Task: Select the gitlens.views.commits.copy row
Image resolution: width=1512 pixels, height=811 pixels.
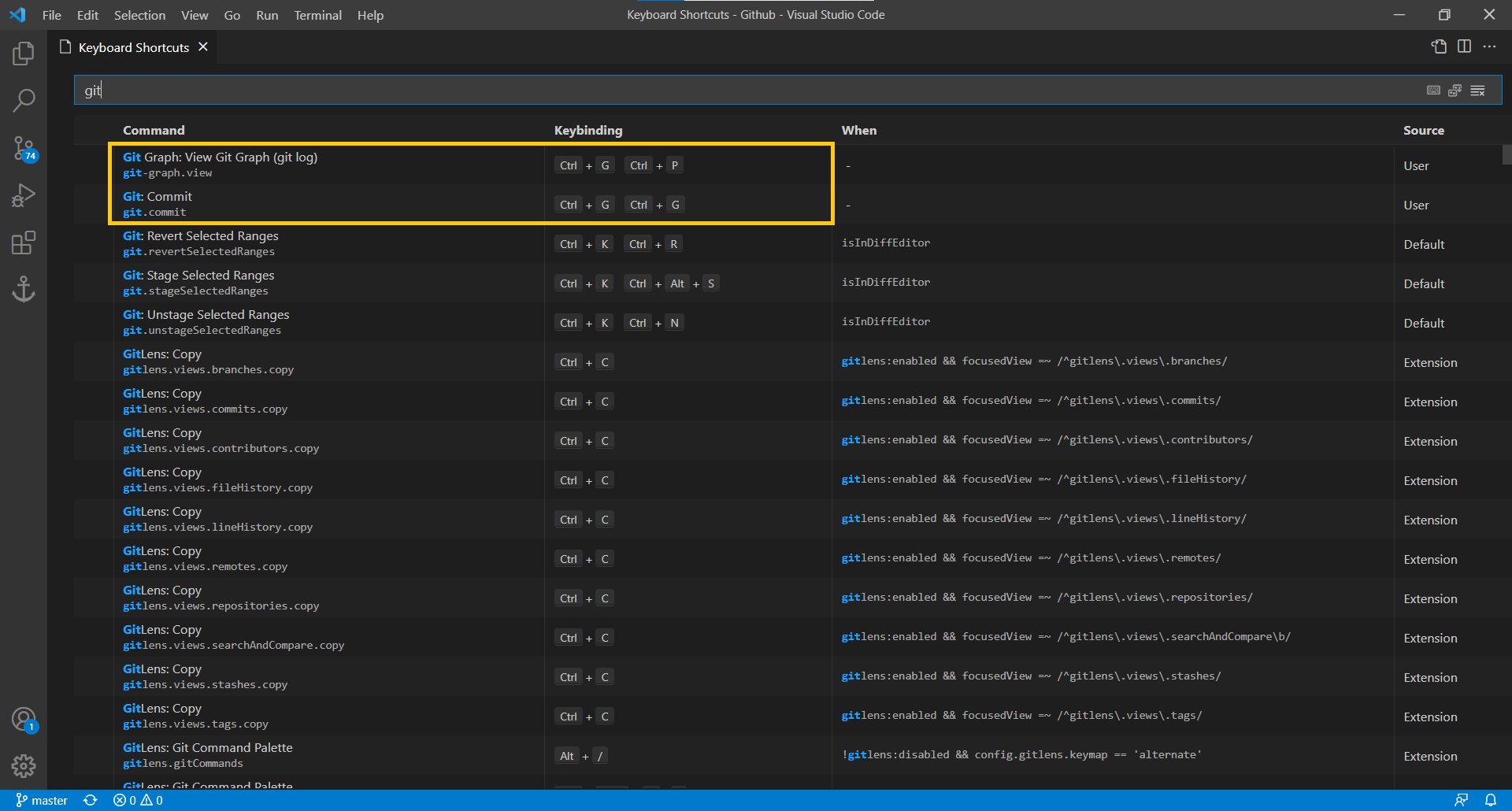Action: pos(787,402)
